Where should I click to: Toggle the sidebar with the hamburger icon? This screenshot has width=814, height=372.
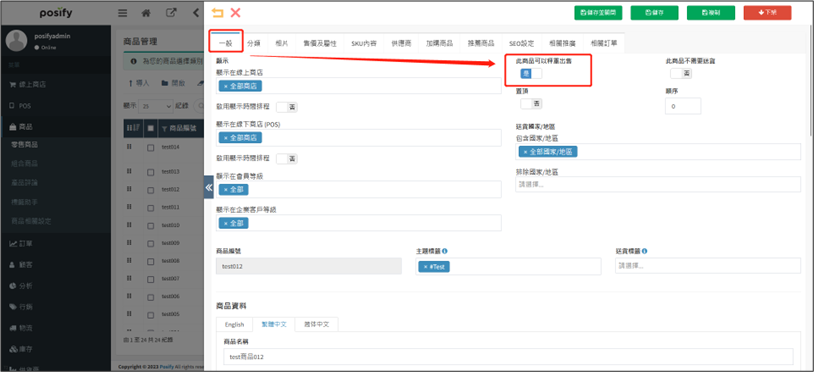coord(123,13)
